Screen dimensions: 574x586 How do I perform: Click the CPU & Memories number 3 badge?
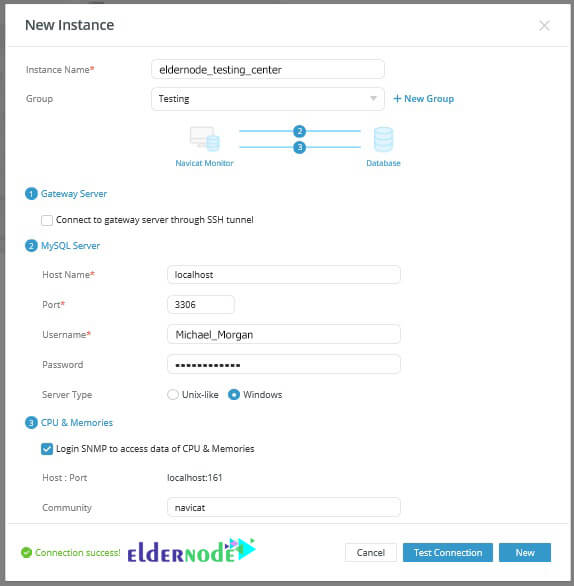[x=31, y=423]
